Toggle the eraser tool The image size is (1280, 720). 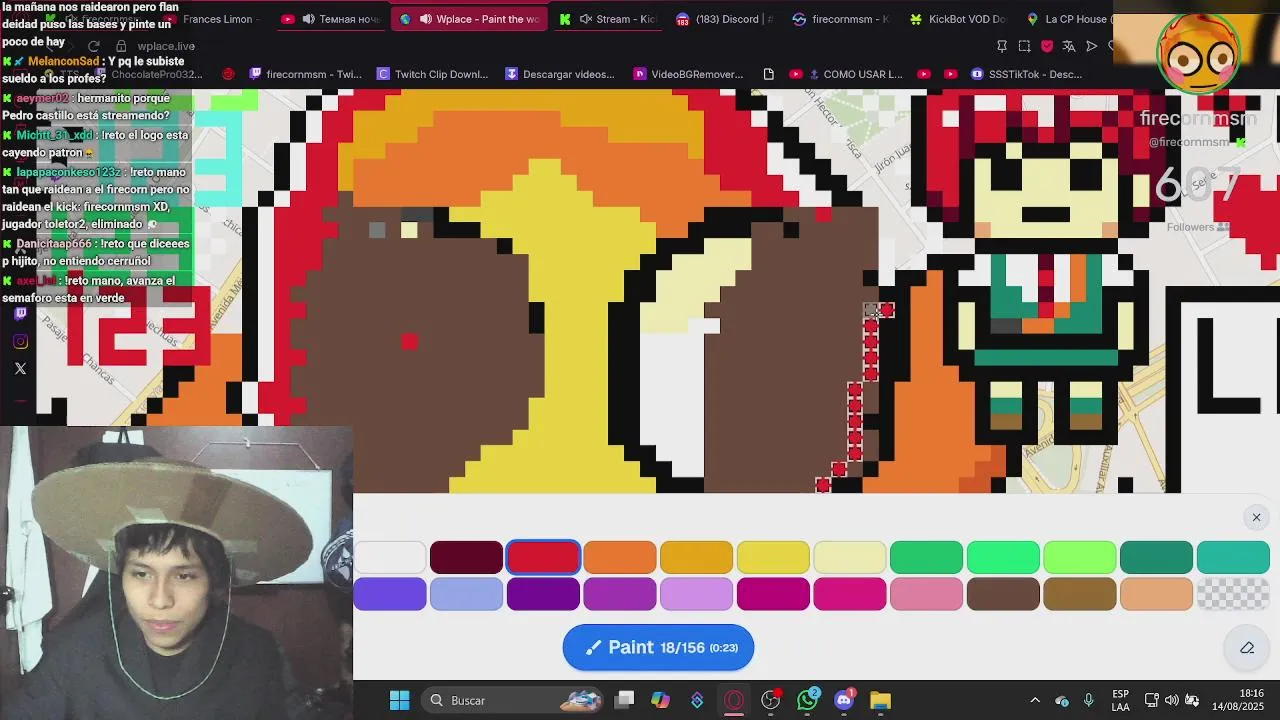coord(1247,648)
